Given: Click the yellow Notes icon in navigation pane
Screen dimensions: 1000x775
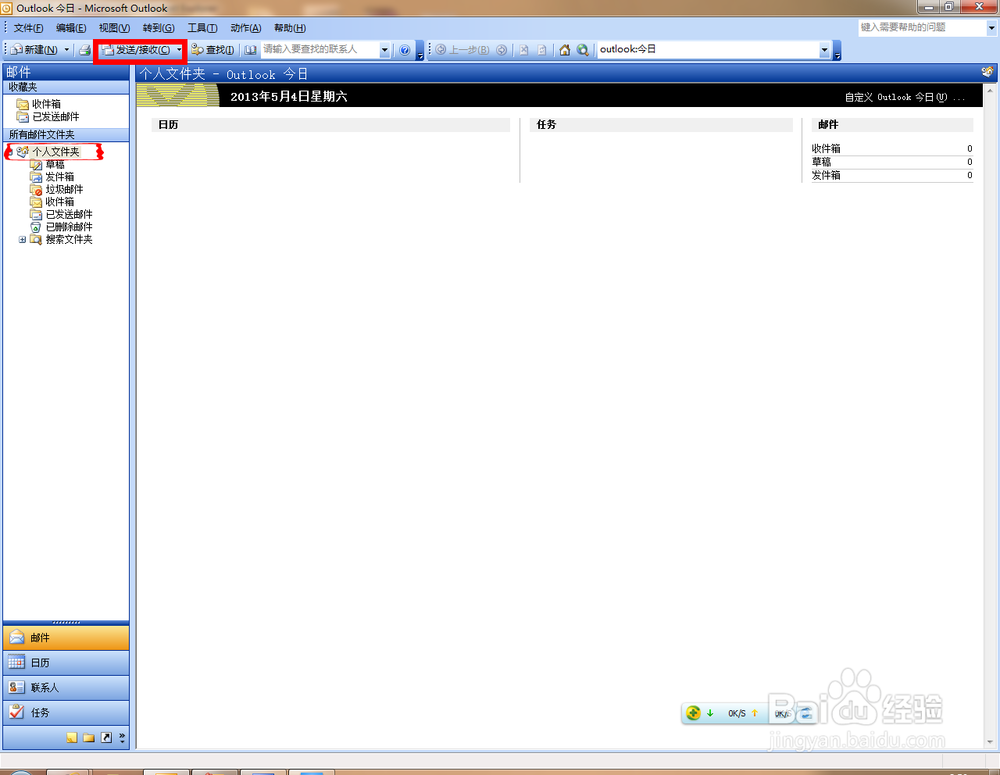Looking at the screenshot, I should (72, 738).
